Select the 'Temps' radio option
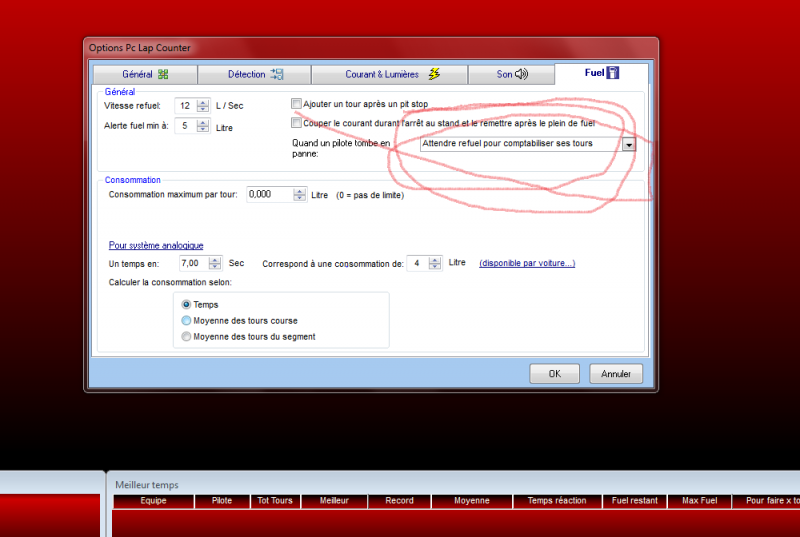Image resolution: width=800 pixels, height=537 pixels. (x=186, y=304)
